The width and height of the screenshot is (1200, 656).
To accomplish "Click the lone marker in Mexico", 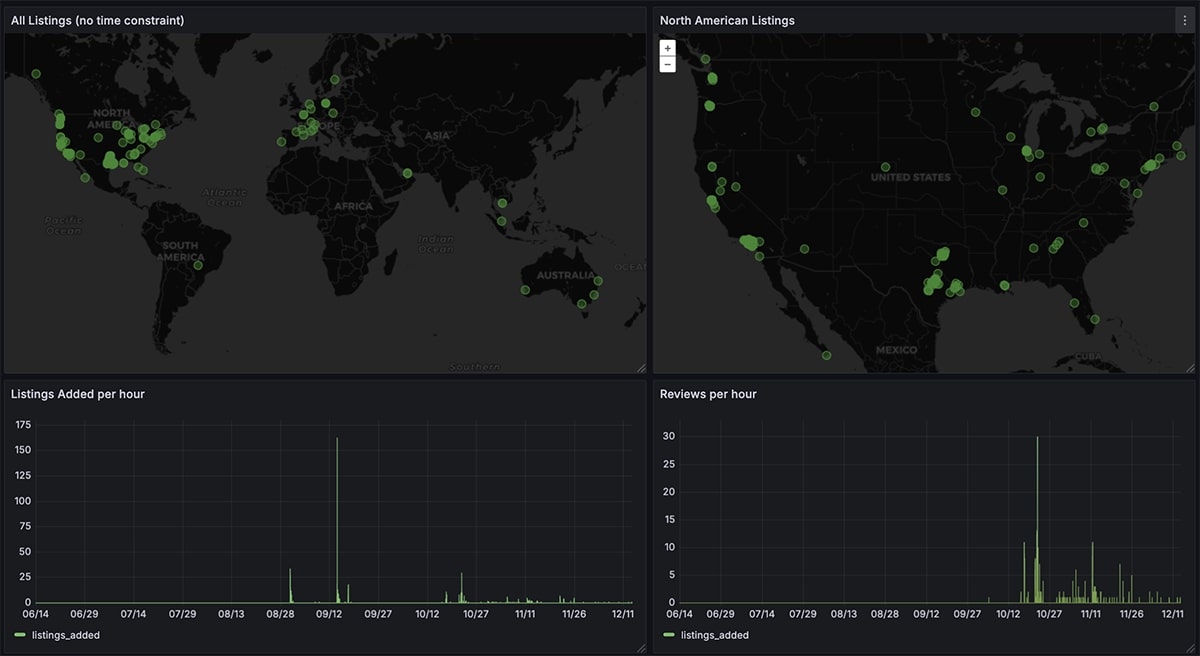I will coord(826,355).
